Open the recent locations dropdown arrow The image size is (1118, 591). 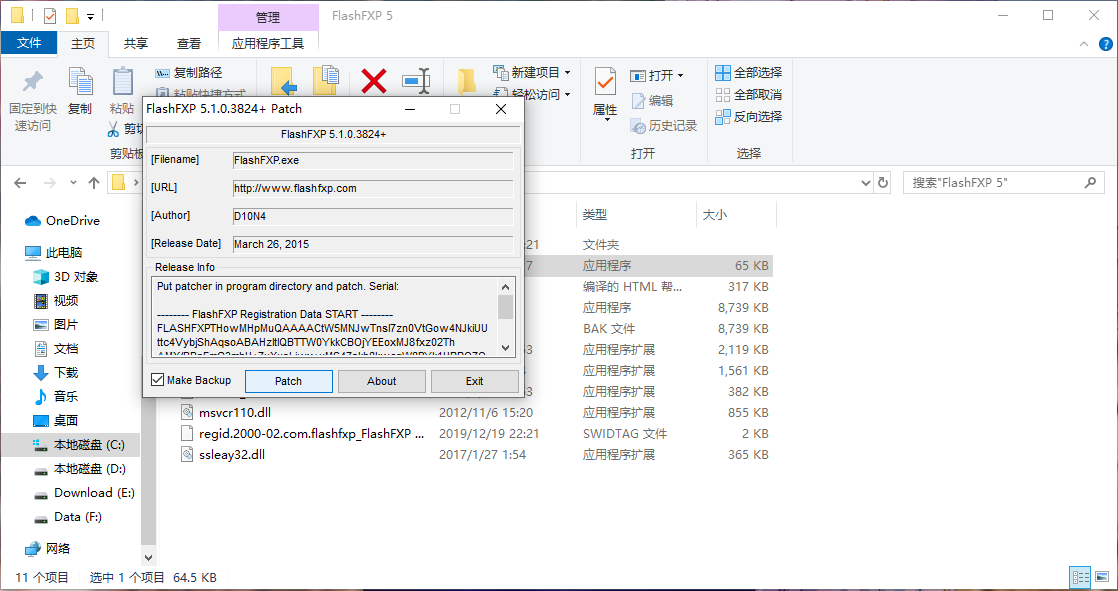click(73, 183)
